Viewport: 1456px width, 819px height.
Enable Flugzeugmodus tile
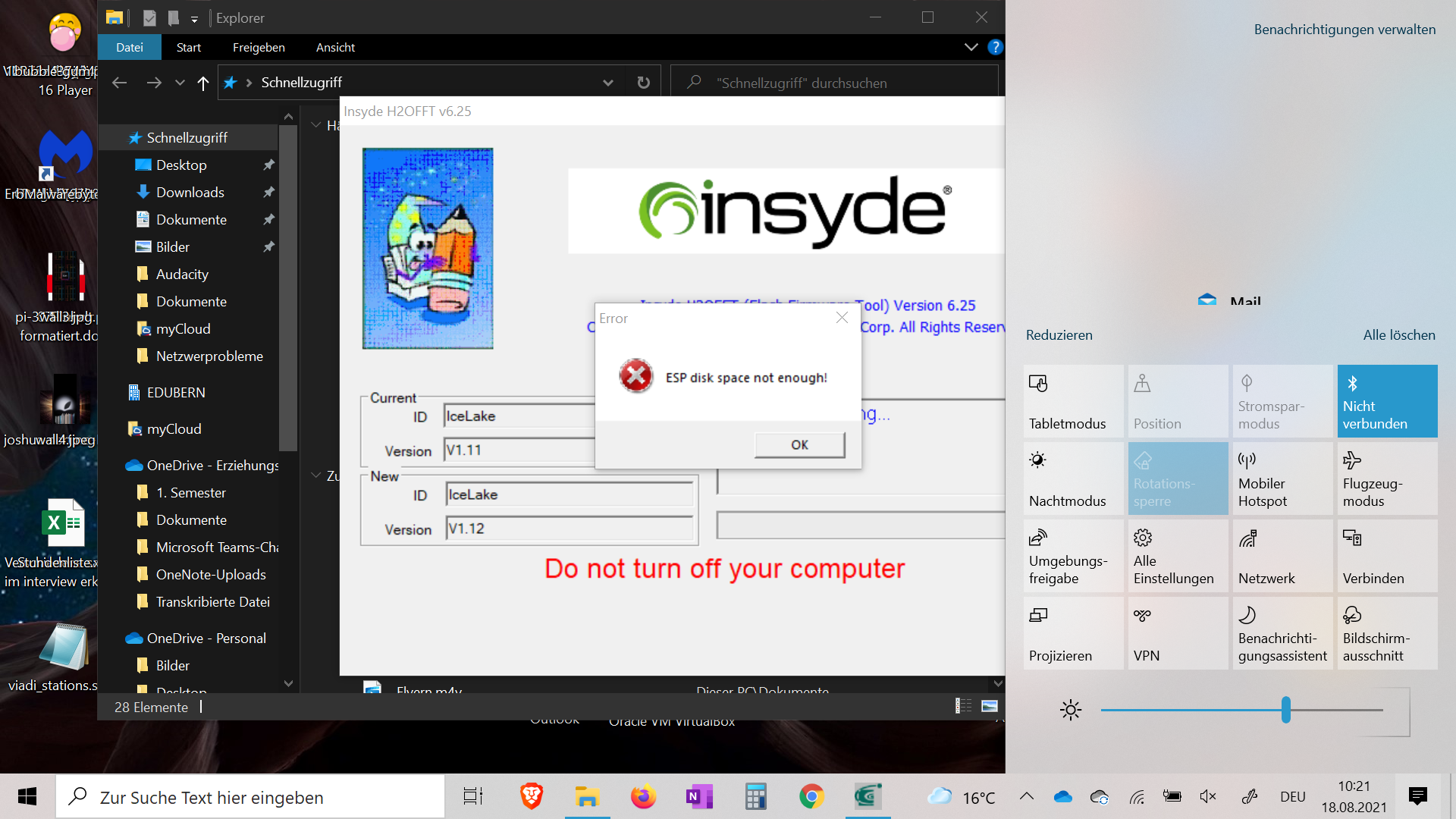pyautogui.click(x=1386, y=479)
